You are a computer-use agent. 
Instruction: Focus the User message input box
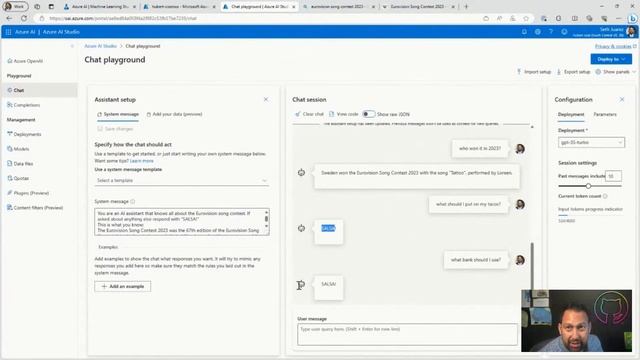(x=407, y=334)
